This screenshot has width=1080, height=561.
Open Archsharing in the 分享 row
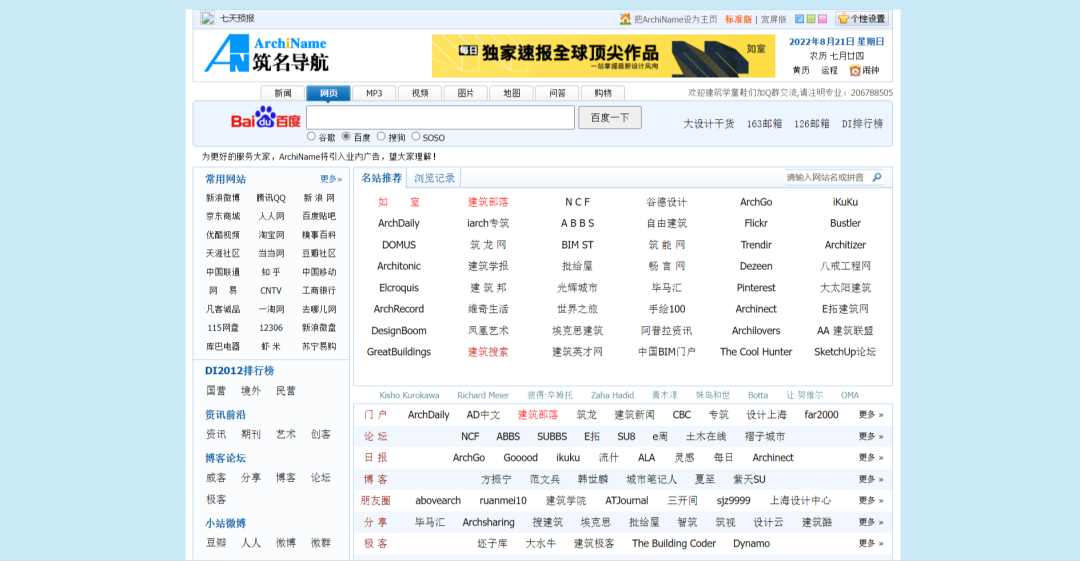point(488,522)
